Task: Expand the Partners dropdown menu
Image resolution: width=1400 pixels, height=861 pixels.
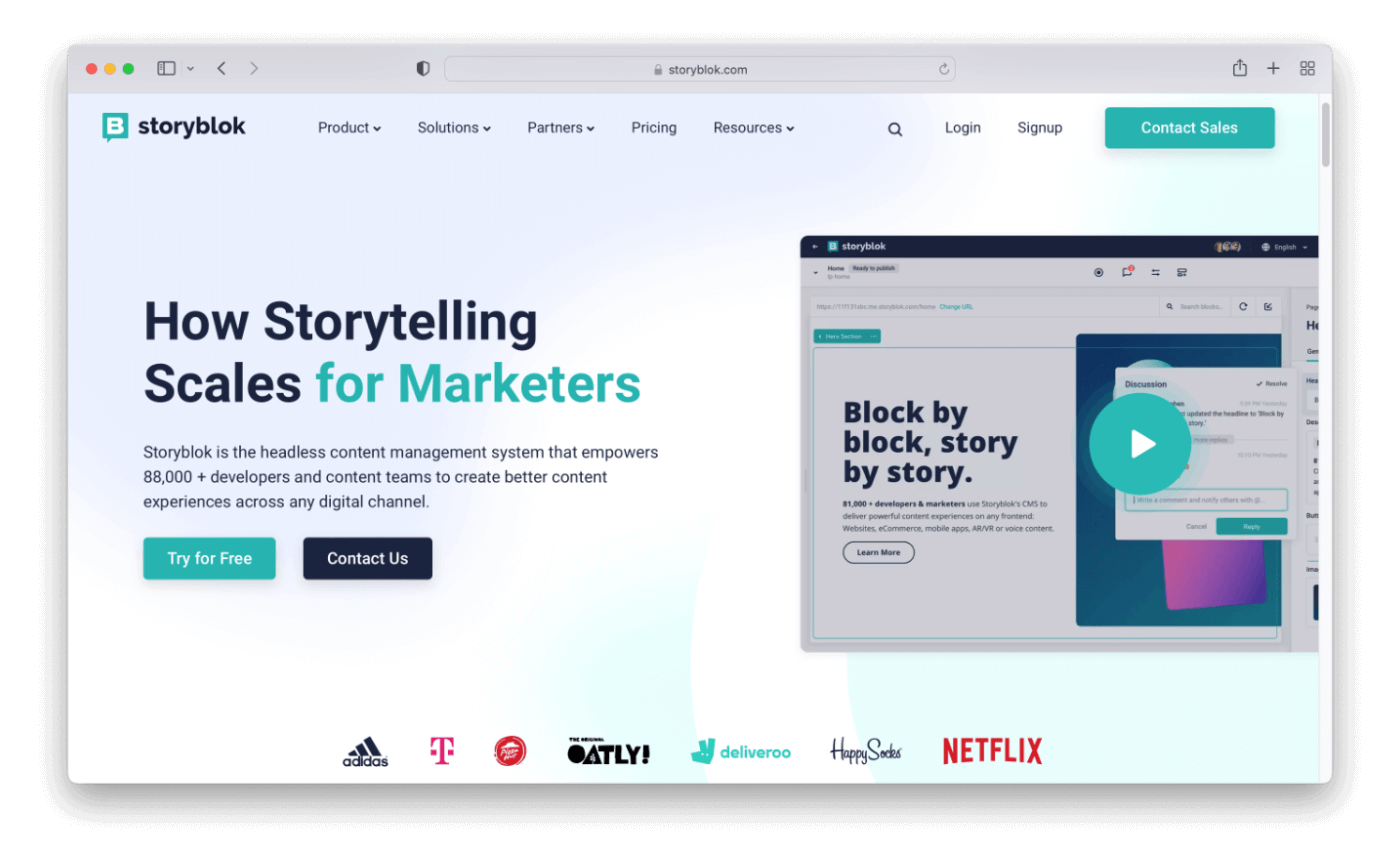Action: (561, 128)
